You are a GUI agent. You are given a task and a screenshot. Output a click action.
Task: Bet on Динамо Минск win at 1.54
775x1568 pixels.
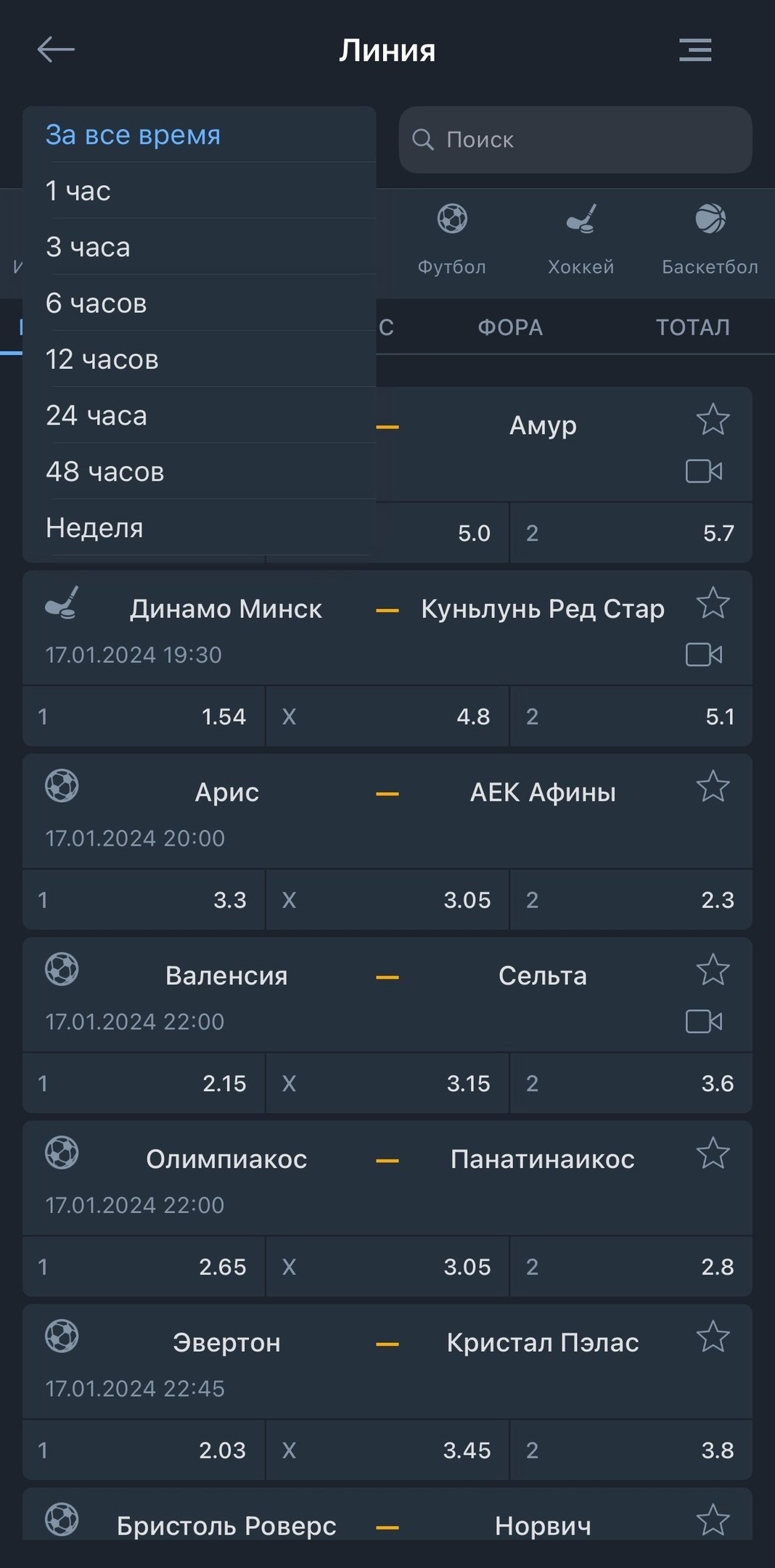(x=144, y=716)
